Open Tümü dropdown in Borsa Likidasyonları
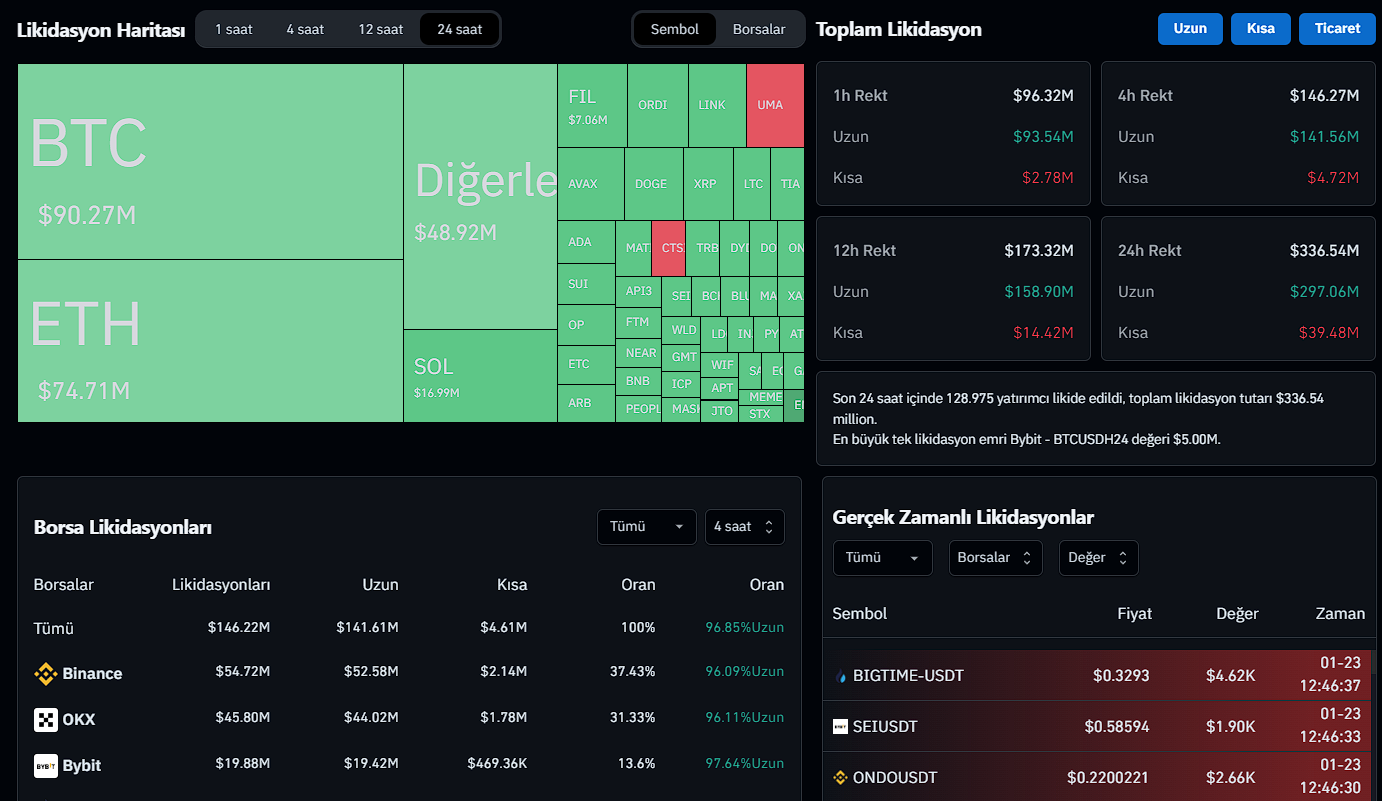Viewport: 1382px width, 801px height. point(646,527)
